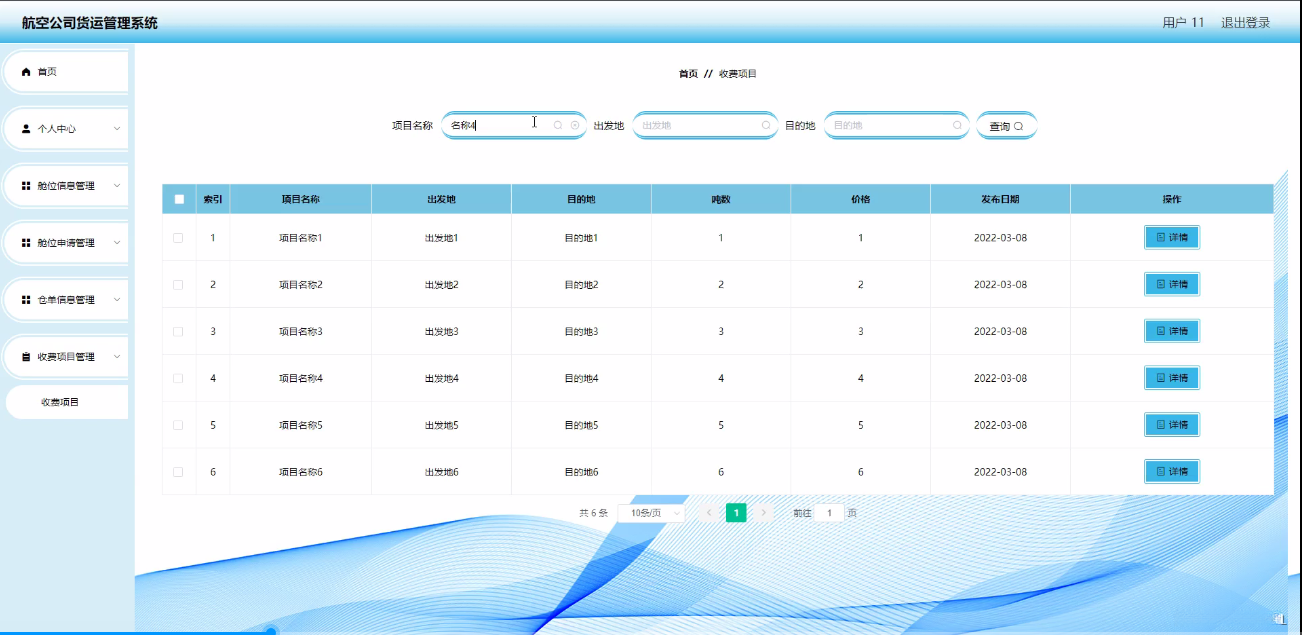The width and height of the screenshot is (1302, 635).
Task: Check the checkbox for row 项目名称6
Action: 178,472
